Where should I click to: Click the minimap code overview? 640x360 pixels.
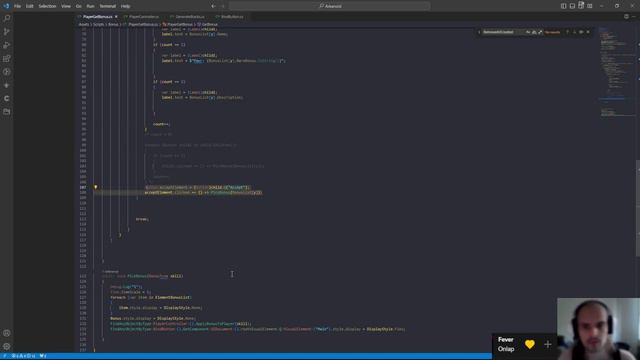[616, 73]
